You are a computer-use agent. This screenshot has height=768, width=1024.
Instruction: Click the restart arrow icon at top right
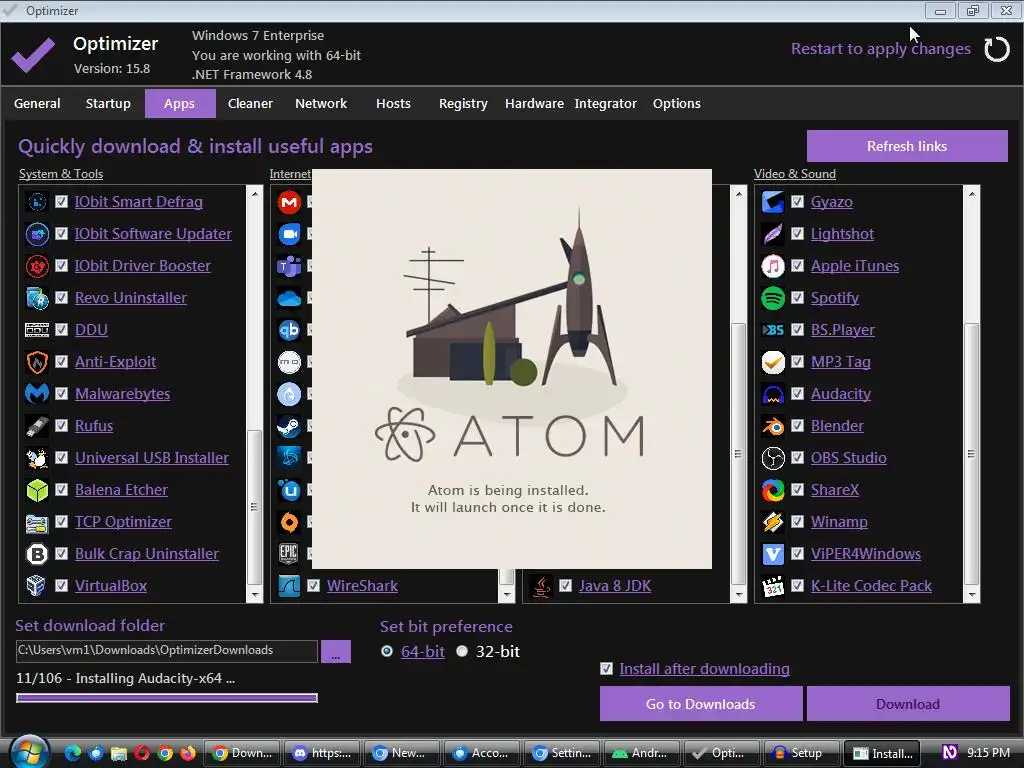tap(997, 49)
